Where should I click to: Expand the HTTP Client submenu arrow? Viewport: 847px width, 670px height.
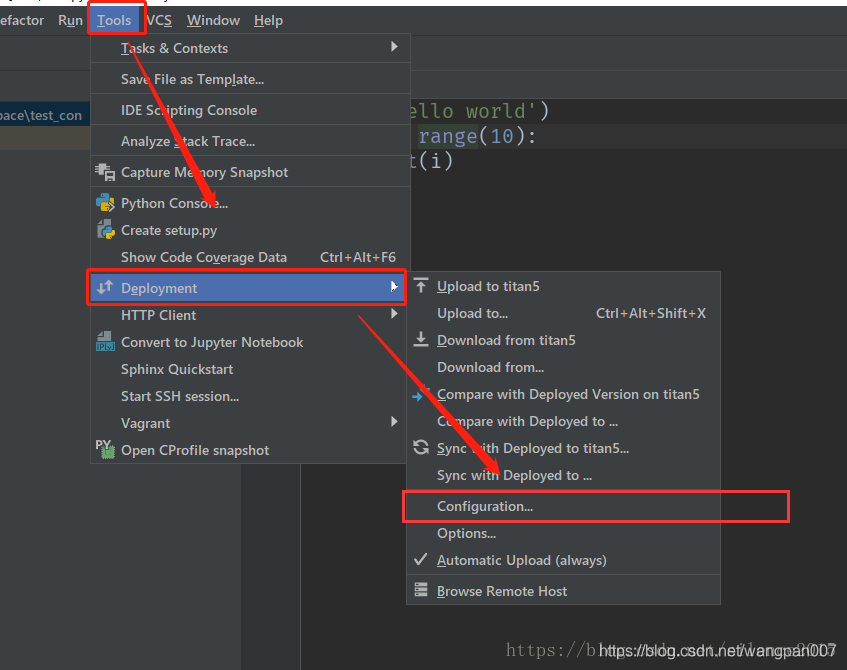(394, 314)
